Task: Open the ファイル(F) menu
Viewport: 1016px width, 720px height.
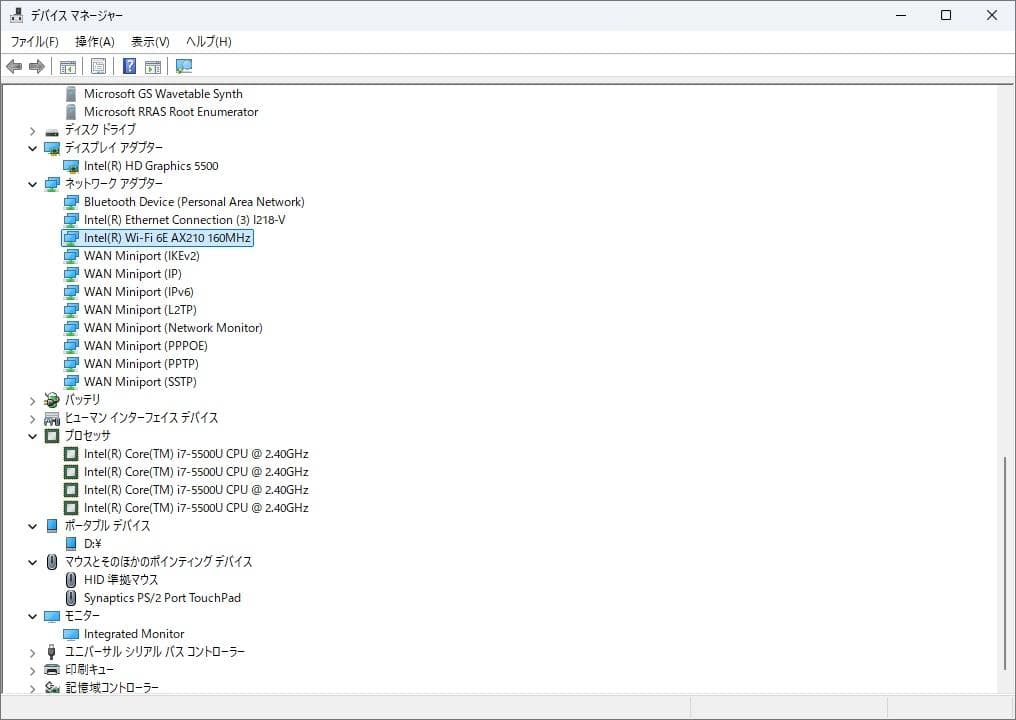Action: click(x=34, y=41)
